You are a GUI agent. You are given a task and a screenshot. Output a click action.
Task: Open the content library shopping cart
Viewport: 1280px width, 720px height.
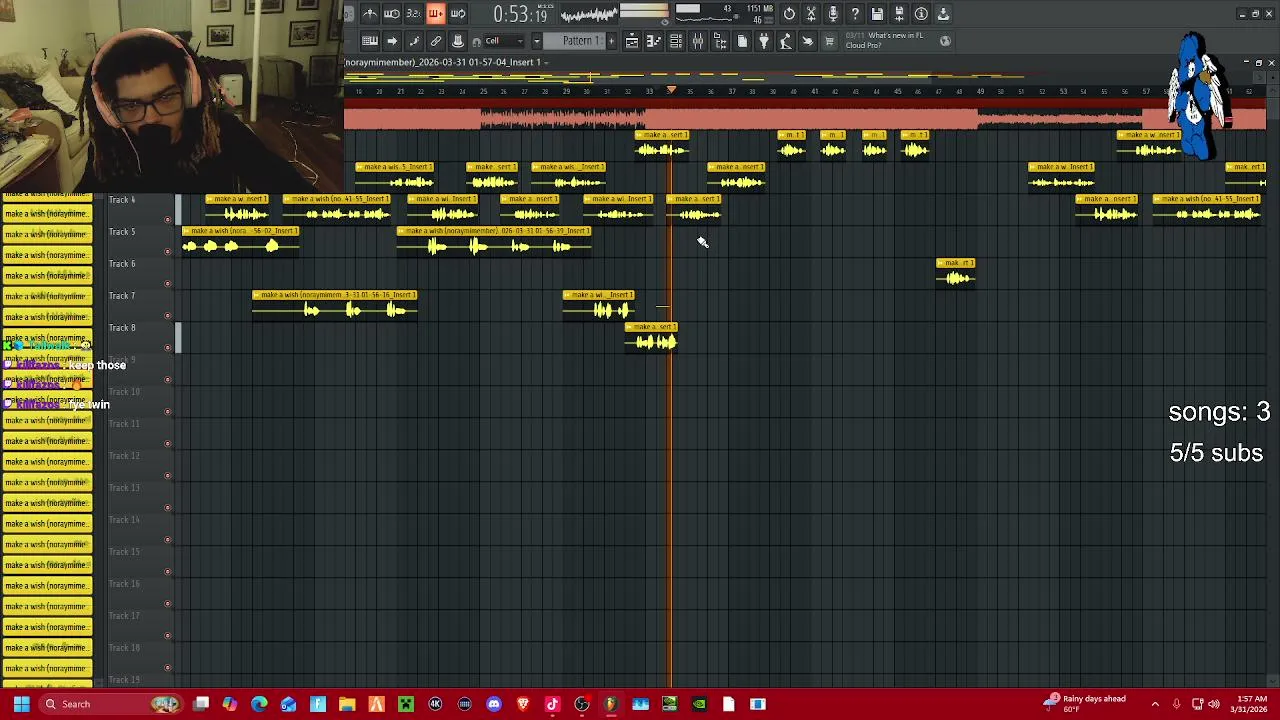point(830,41)
